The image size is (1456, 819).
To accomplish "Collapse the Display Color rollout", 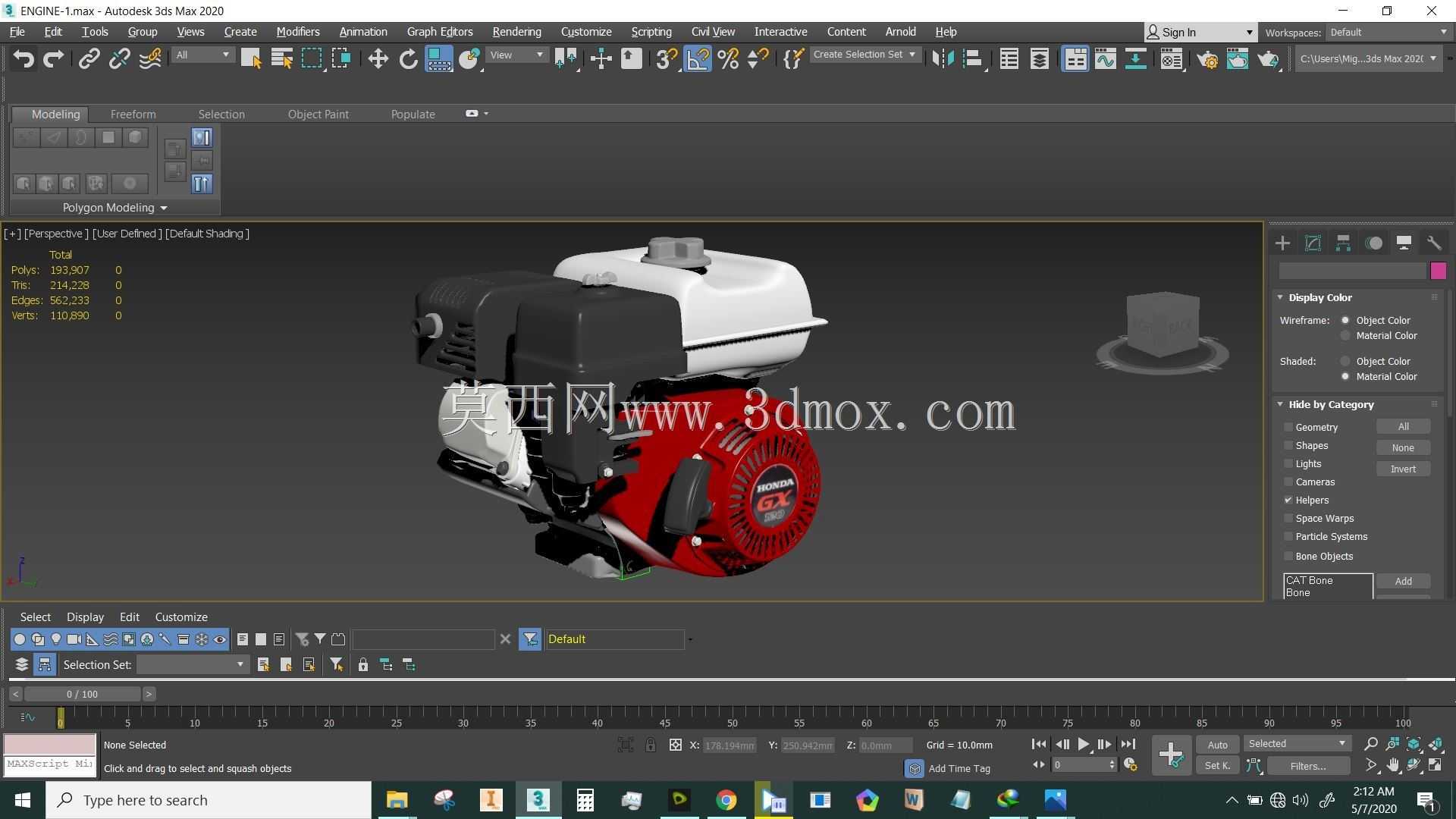I will coord(1319,297).
